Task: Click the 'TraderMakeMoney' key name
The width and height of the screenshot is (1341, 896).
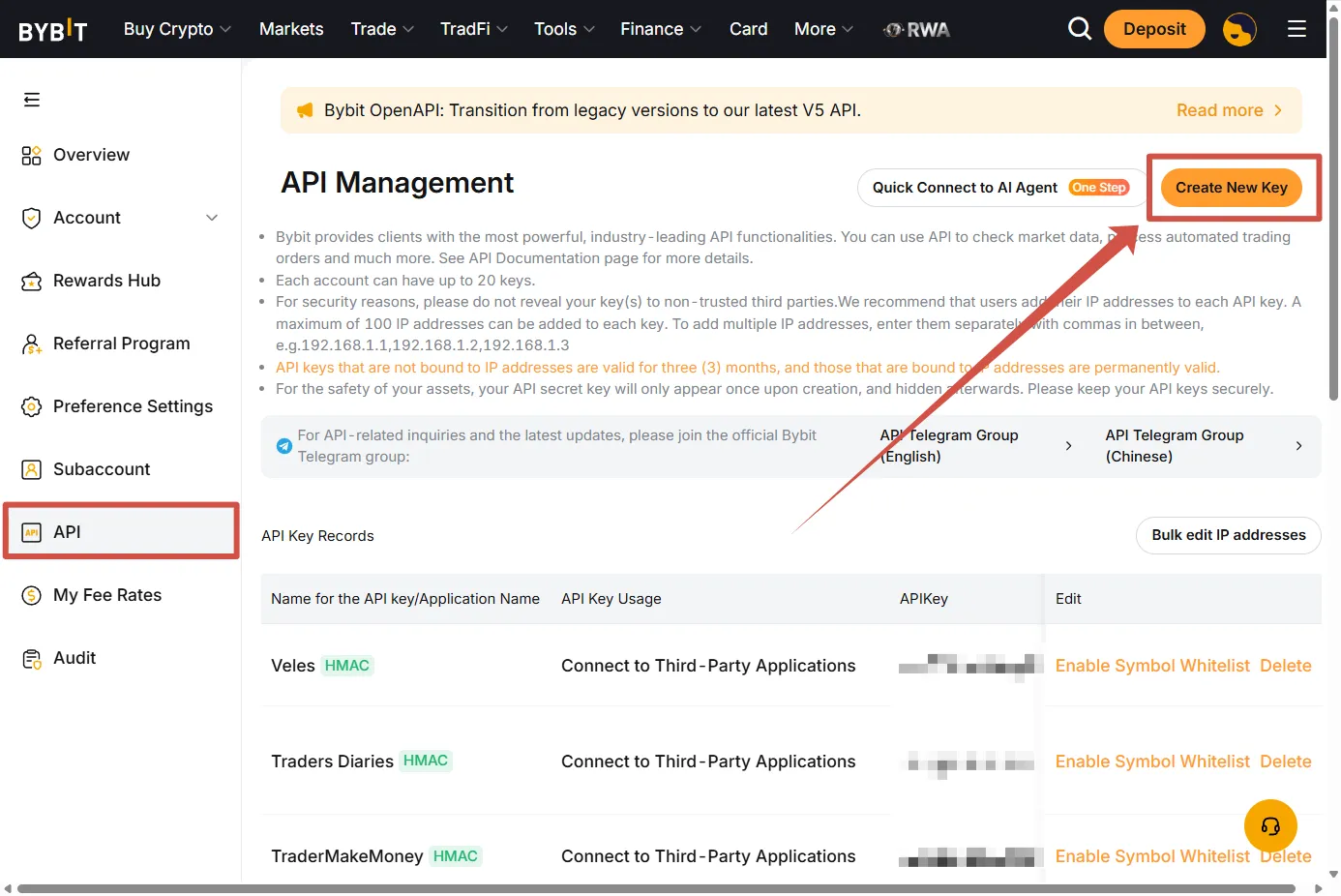Action: (x=347, y=856)
